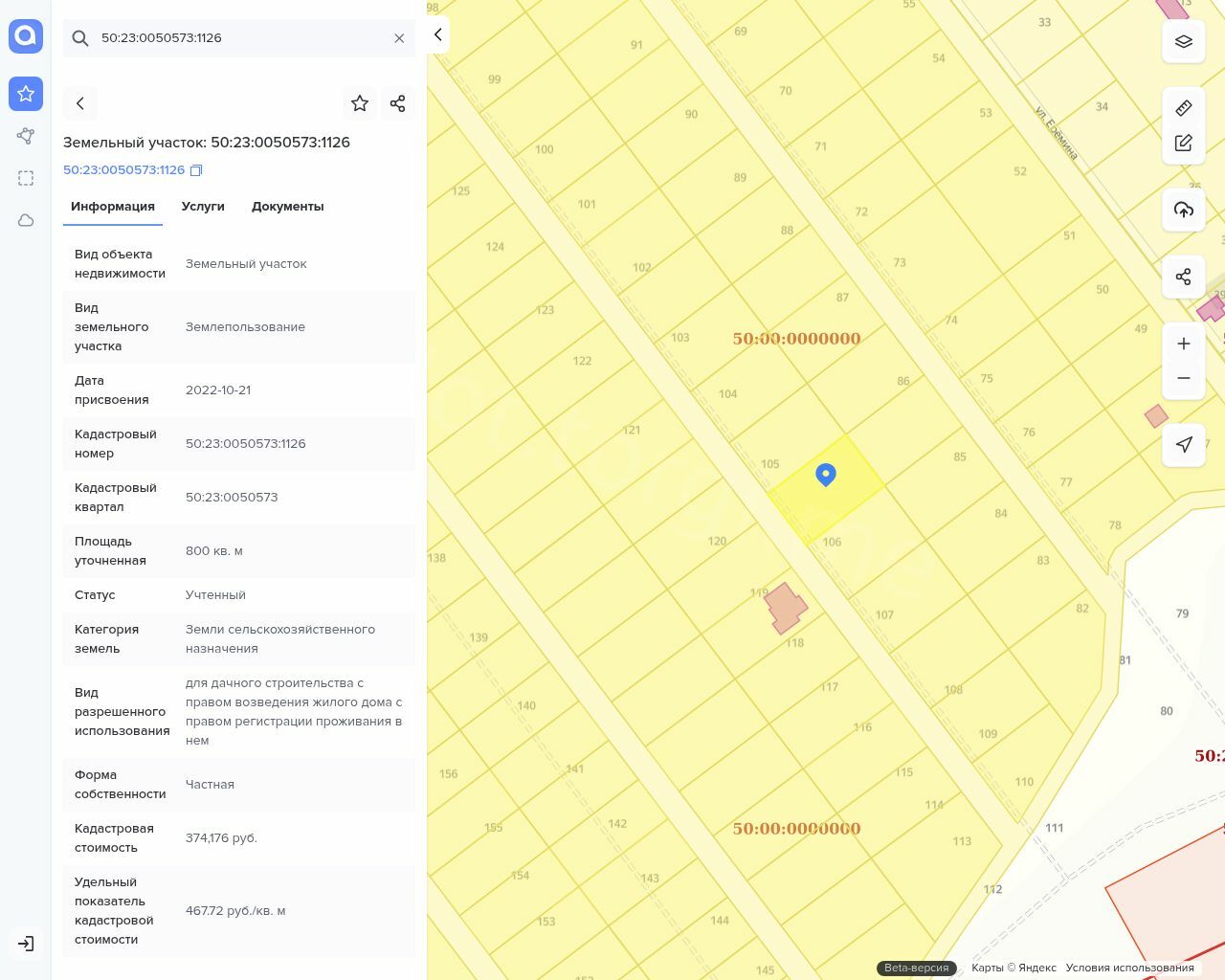Image resolution: width=1225 pixels, height=980 pixels.
Task: Open the map layers panel
Action: 1184,41
